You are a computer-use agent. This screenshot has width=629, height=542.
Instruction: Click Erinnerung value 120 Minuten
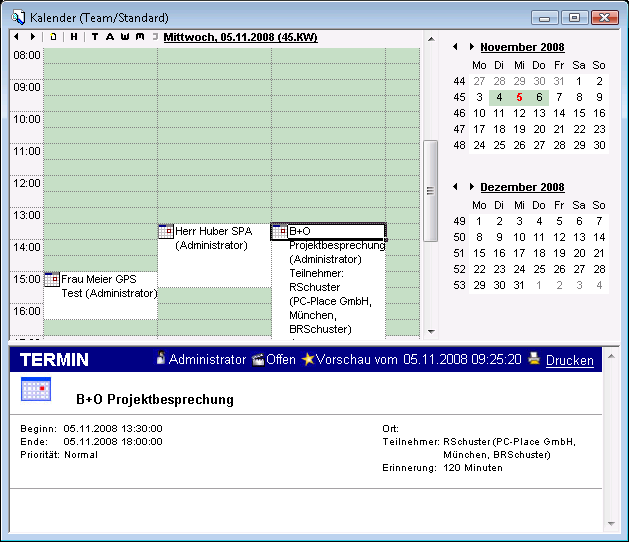[473, 468]
